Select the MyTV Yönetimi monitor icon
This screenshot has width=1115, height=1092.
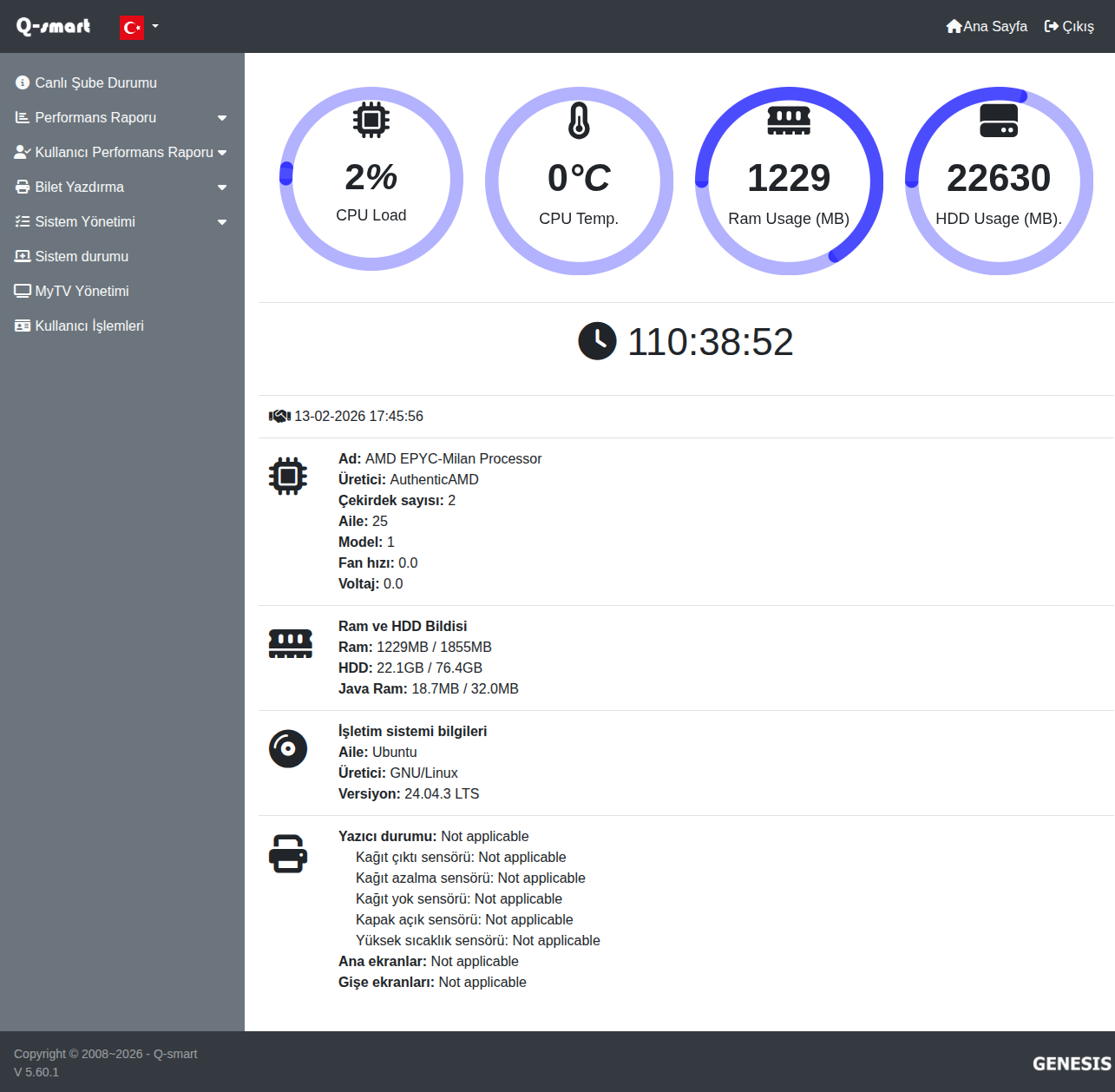click(23, 290)
